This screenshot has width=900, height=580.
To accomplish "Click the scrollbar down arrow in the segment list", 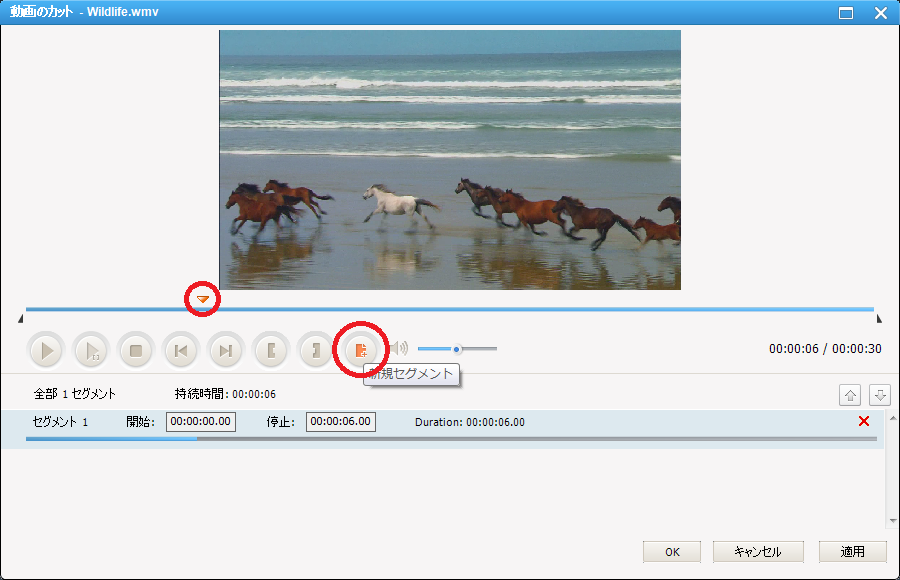I will coord(893,521).
